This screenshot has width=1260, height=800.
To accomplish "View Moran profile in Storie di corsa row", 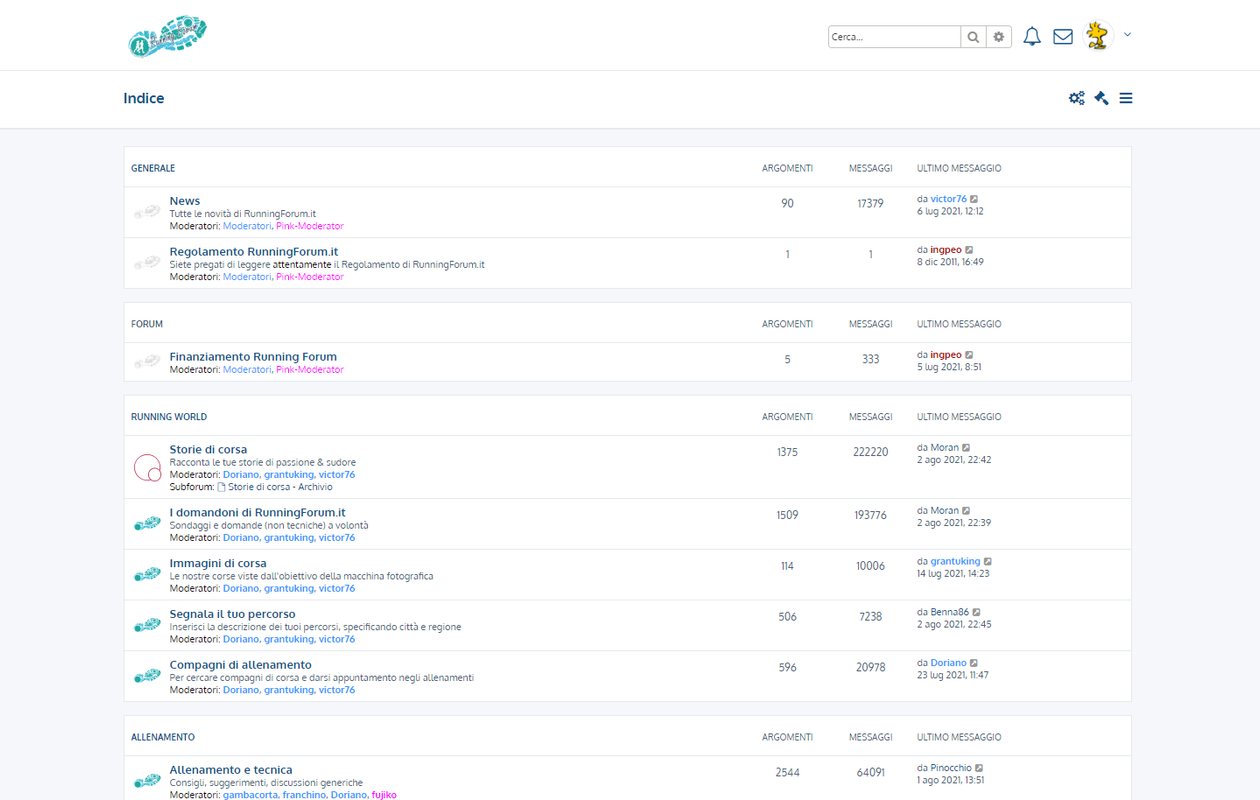I will (945, 448).
